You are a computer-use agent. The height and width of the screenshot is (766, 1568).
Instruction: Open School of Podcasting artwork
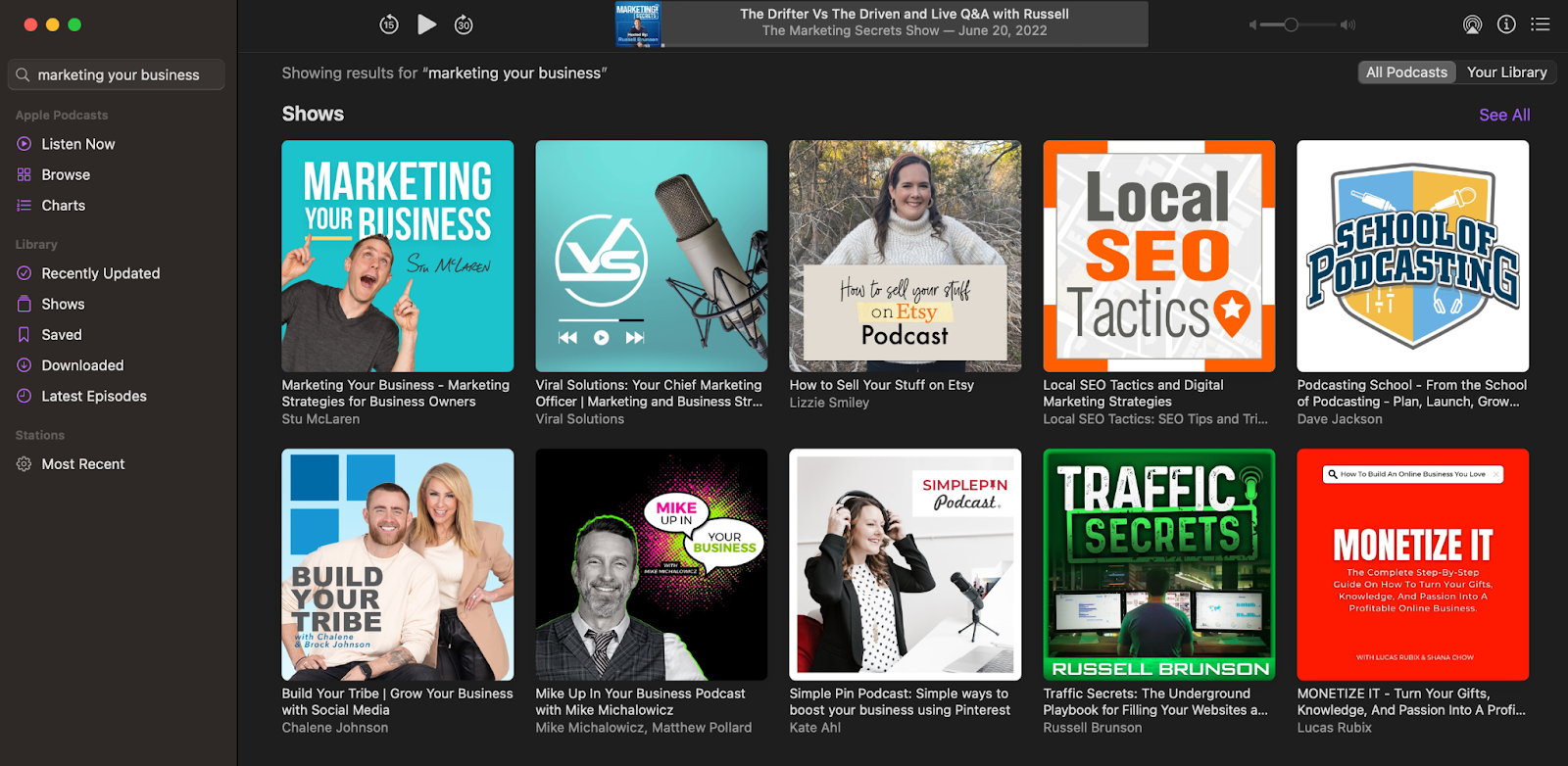(1413, 256)
